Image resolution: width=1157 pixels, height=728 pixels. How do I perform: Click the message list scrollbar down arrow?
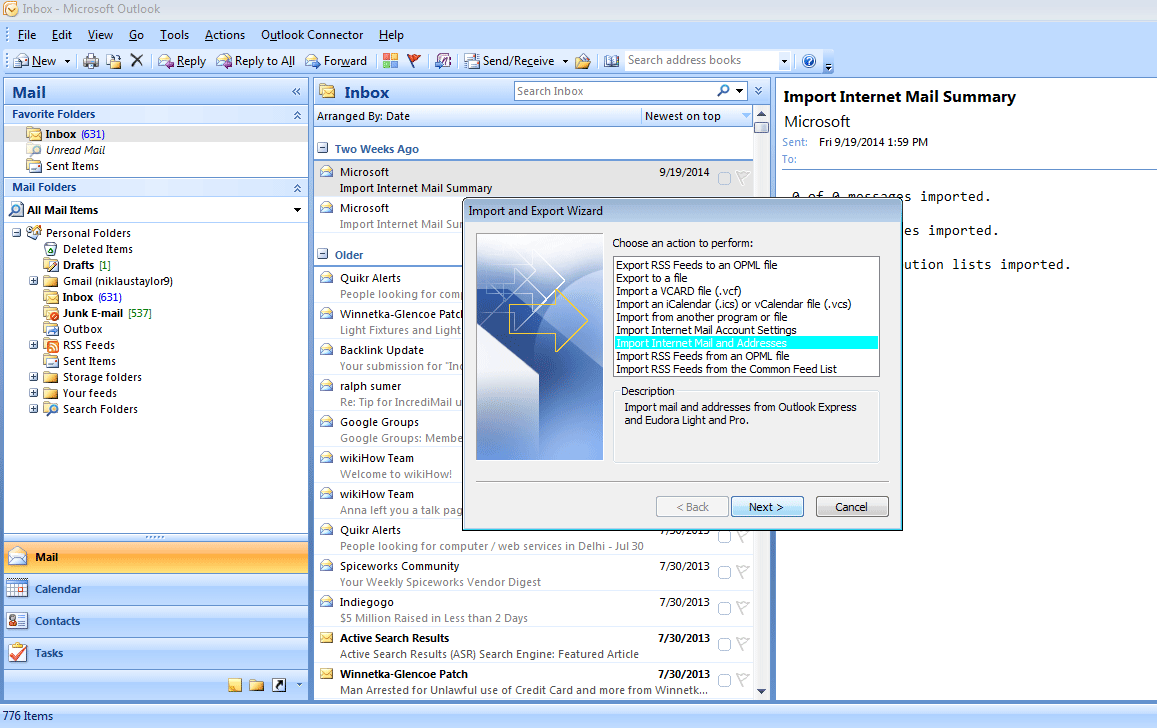tap(761, 692)
